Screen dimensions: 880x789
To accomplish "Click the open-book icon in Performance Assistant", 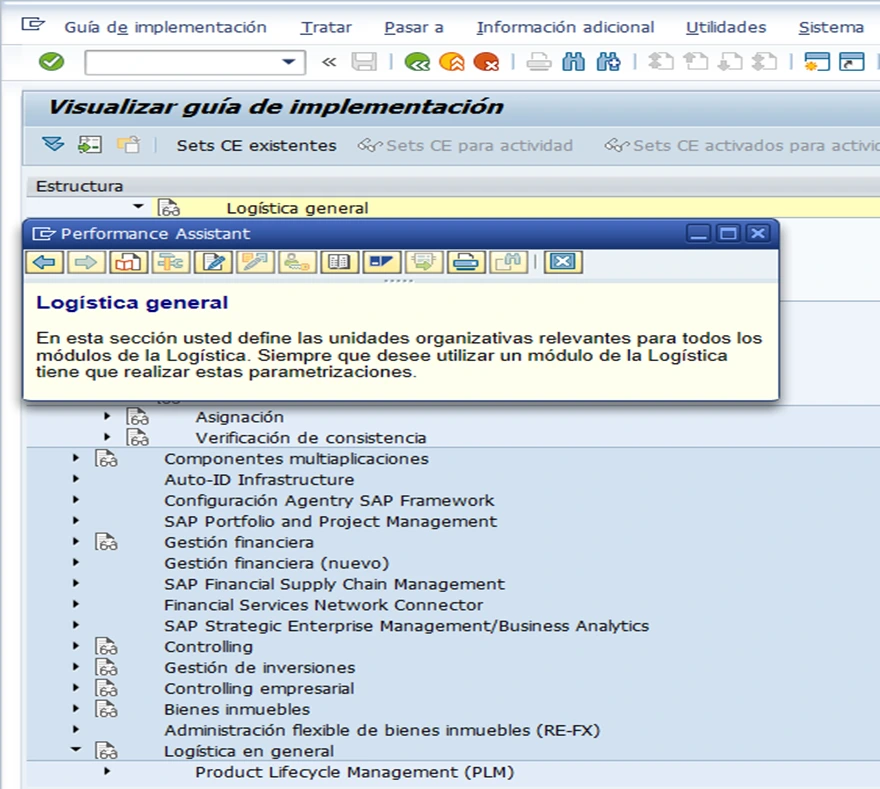I will tap(339, 262).
